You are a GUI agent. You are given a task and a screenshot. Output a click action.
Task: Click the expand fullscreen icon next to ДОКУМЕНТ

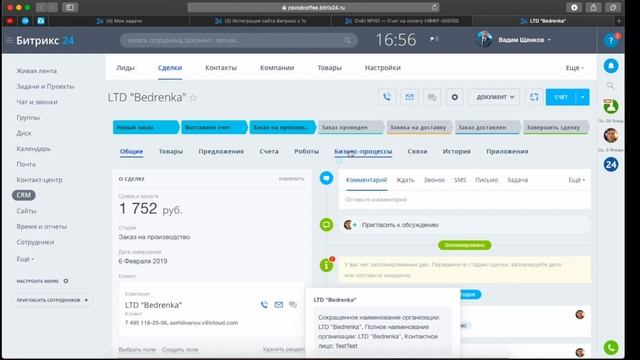[534, 97]
